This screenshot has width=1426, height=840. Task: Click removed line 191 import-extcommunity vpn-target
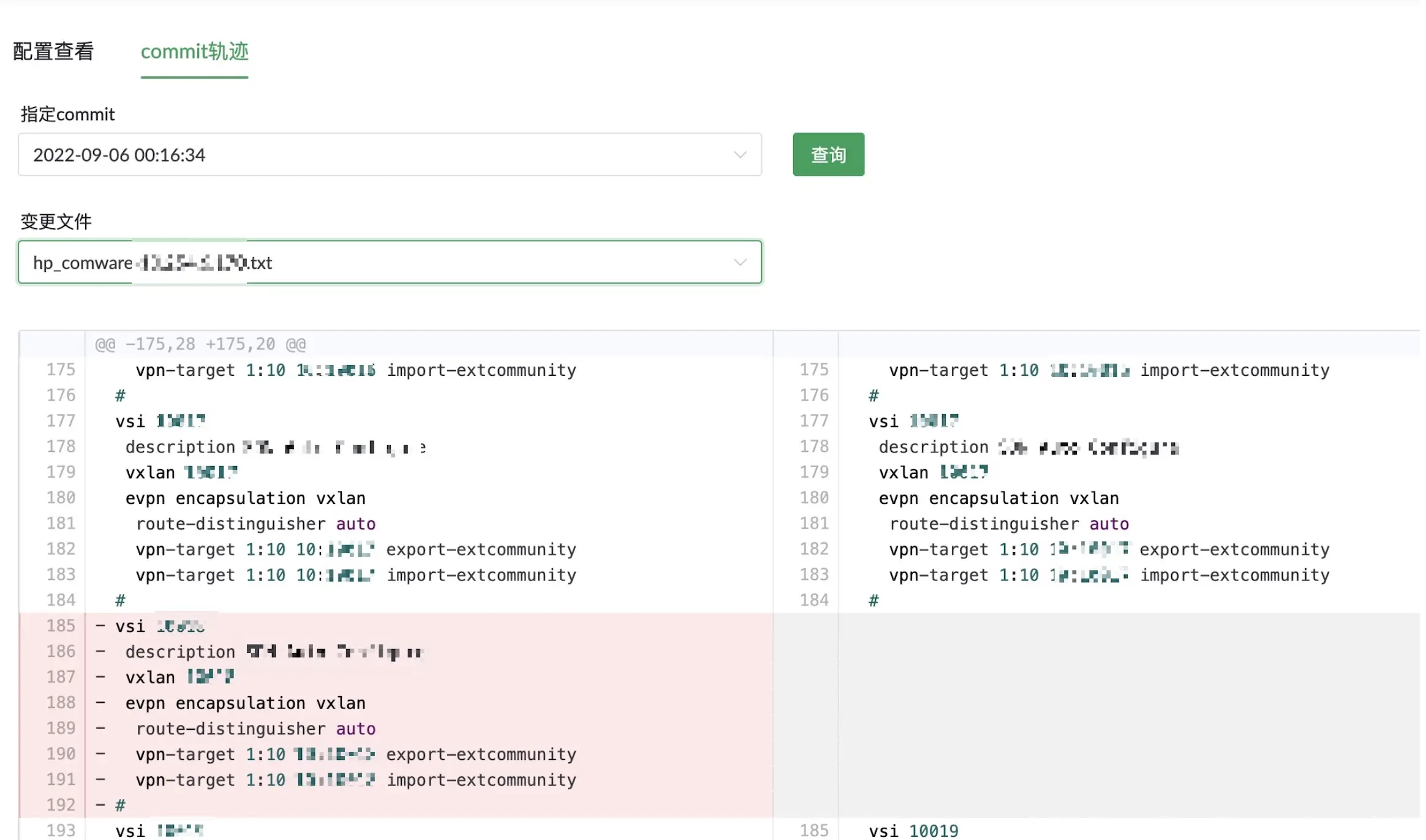[355, 780]
